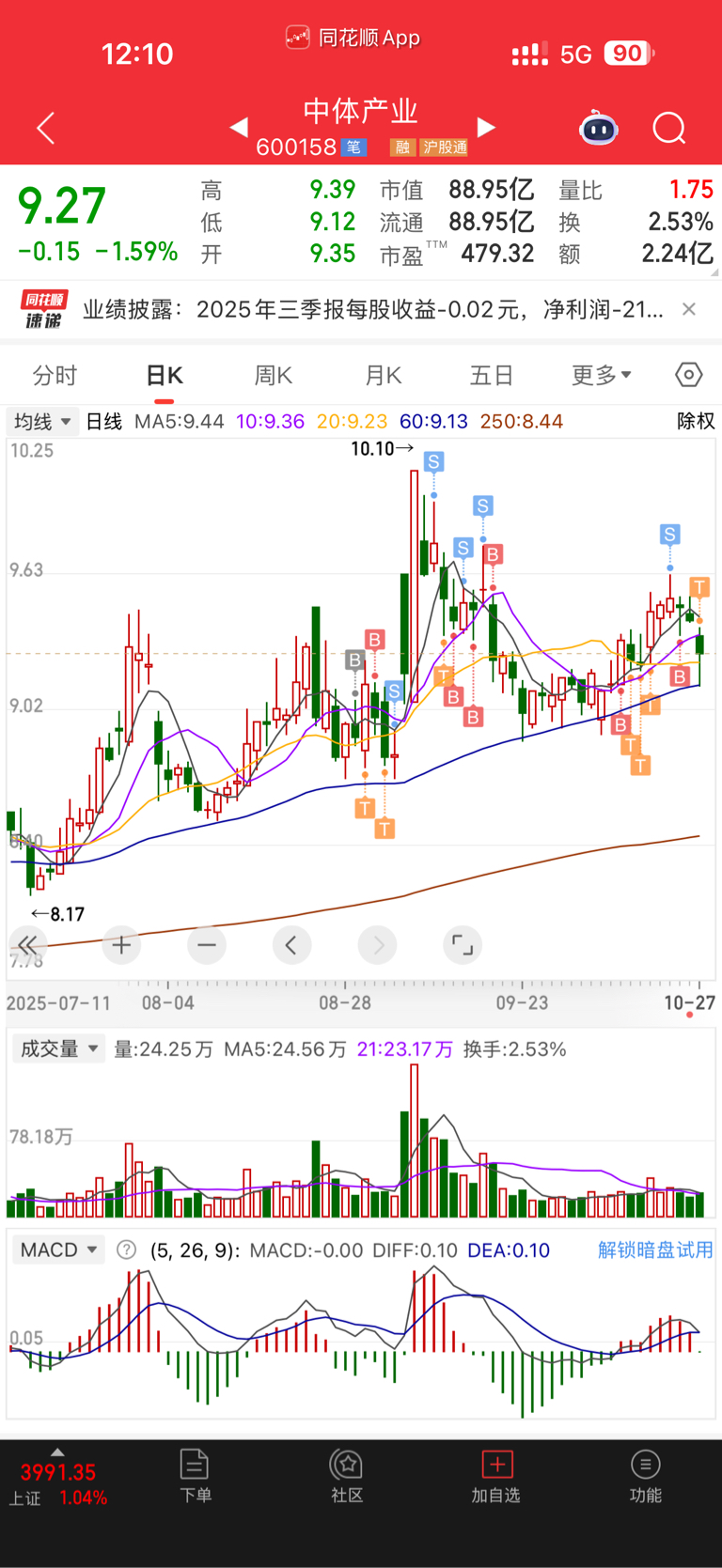
Task: Open MACD help question mark
Action: [x=126, y=1250]
